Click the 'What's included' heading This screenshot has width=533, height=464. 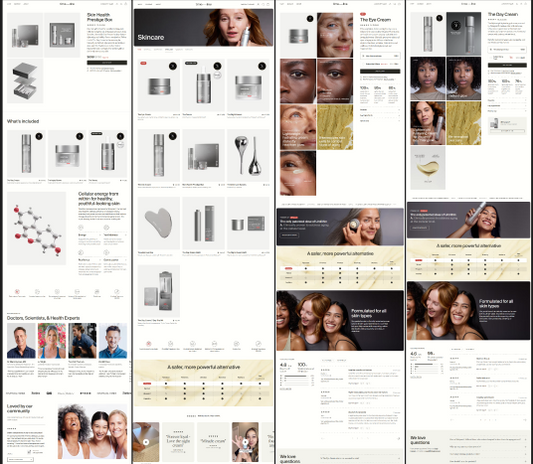pyautogui.click(x=23, y=121)
